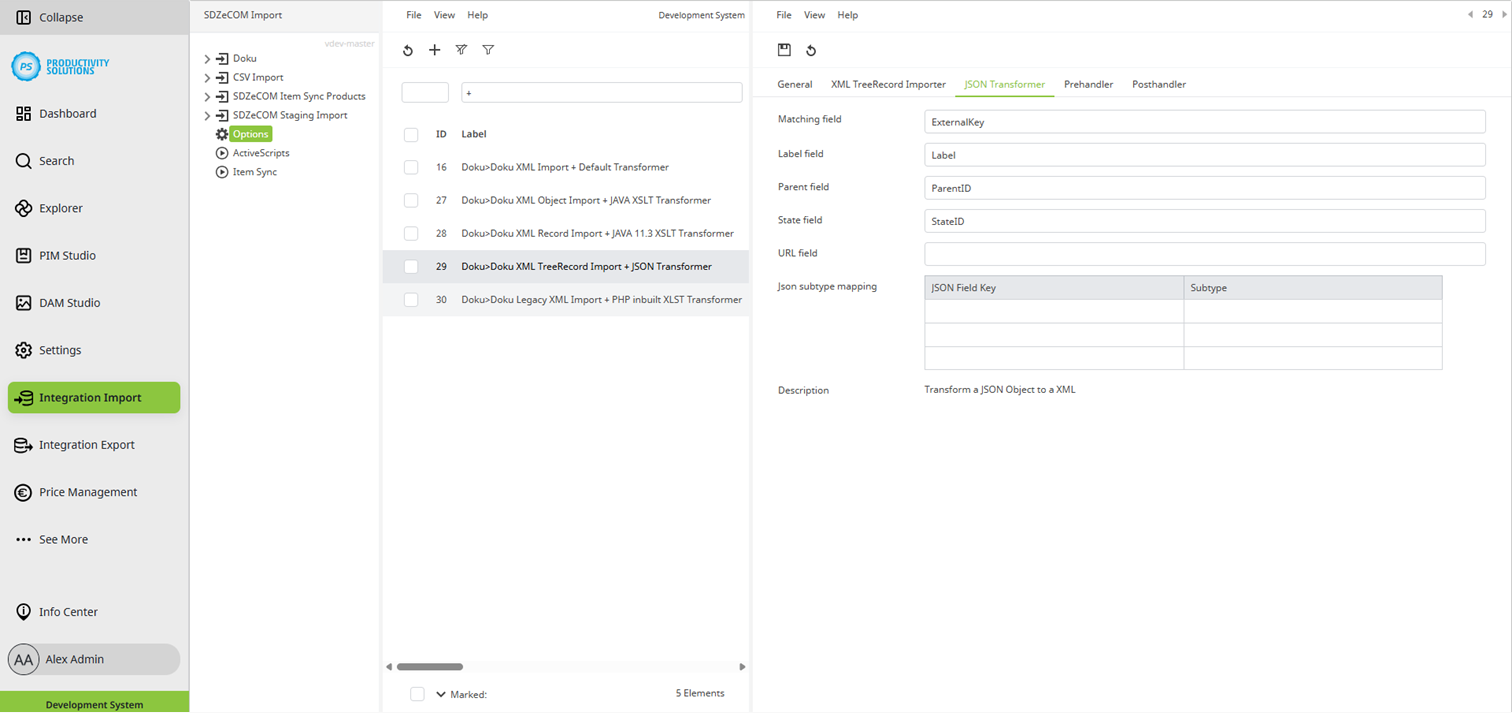Open the Marked dropdown chevron at the bottom
This screenshot has width=1512, height=715.
439,693
